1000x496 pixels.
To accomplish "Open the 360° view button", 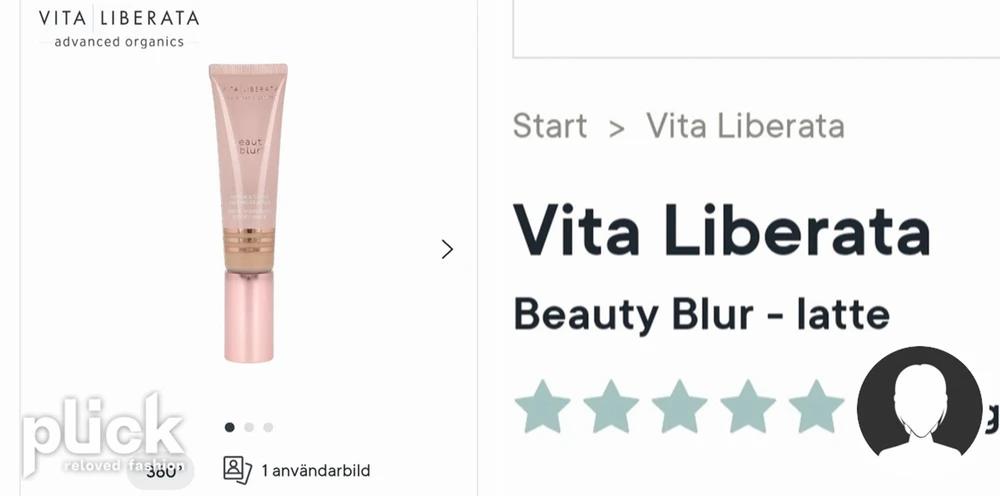I will (160, 472).
